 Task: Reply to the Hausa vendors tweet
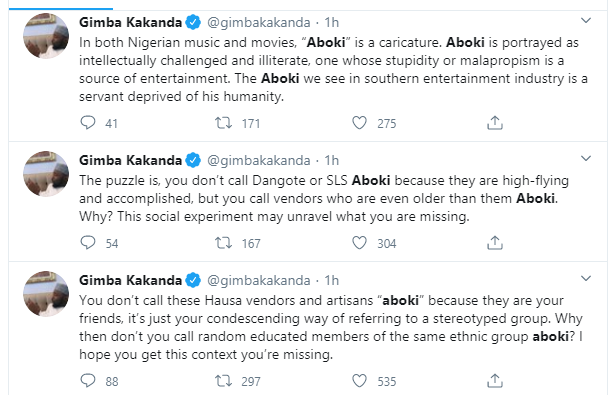[87, 380]
